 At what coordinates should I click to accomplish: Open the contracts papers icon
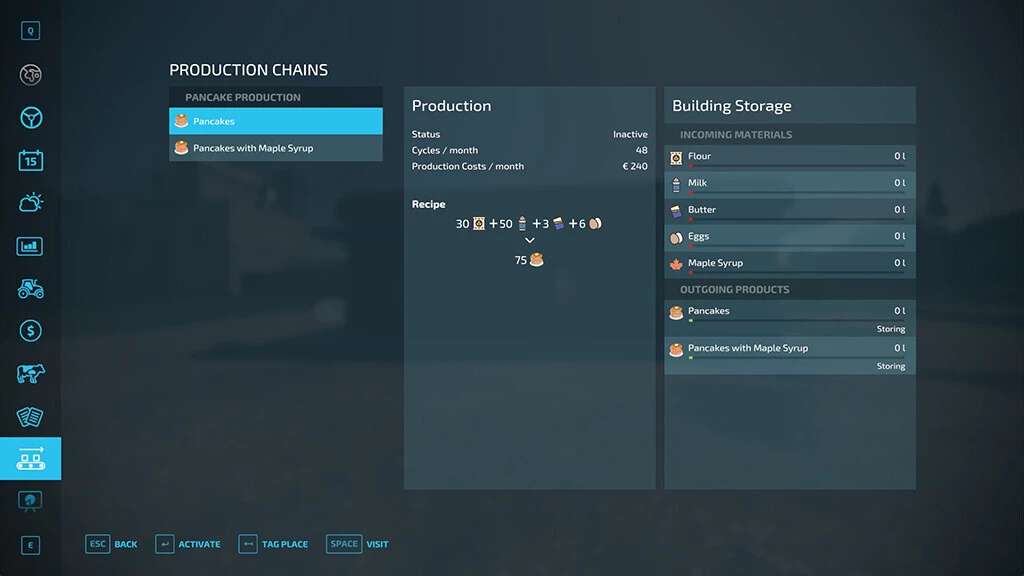coord(30,417)
